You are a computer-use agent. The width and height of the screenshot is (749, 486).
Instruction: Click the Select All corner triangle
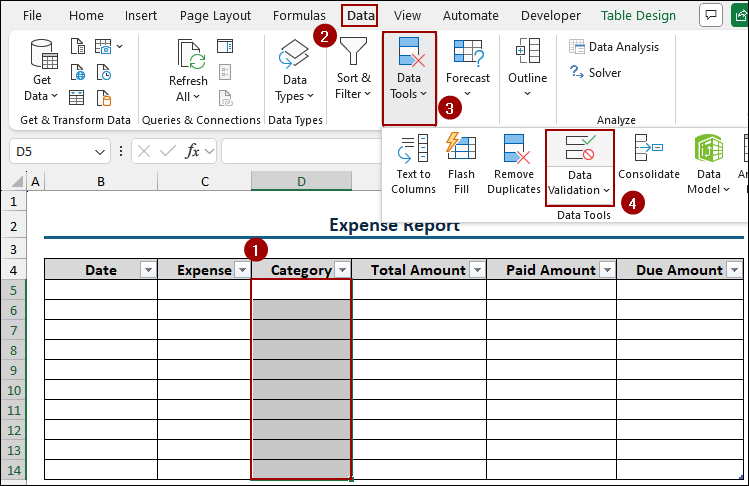point(17,181)
